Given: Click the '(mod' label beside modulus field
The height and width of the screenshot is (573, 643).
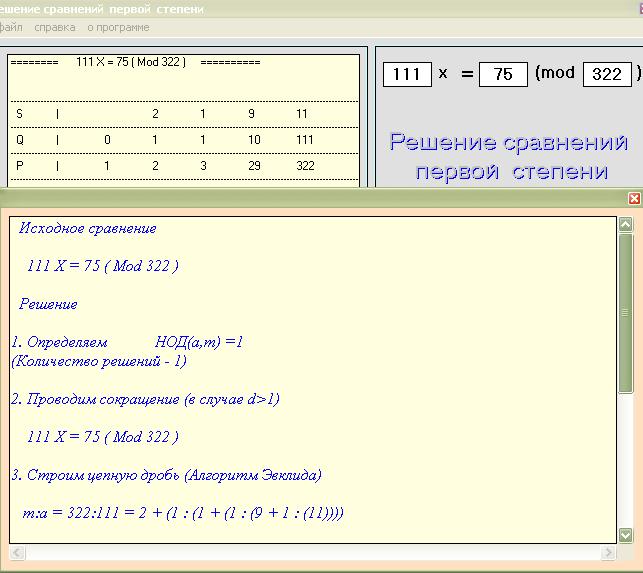Looking at the screenshot, I should pos(555,73).
